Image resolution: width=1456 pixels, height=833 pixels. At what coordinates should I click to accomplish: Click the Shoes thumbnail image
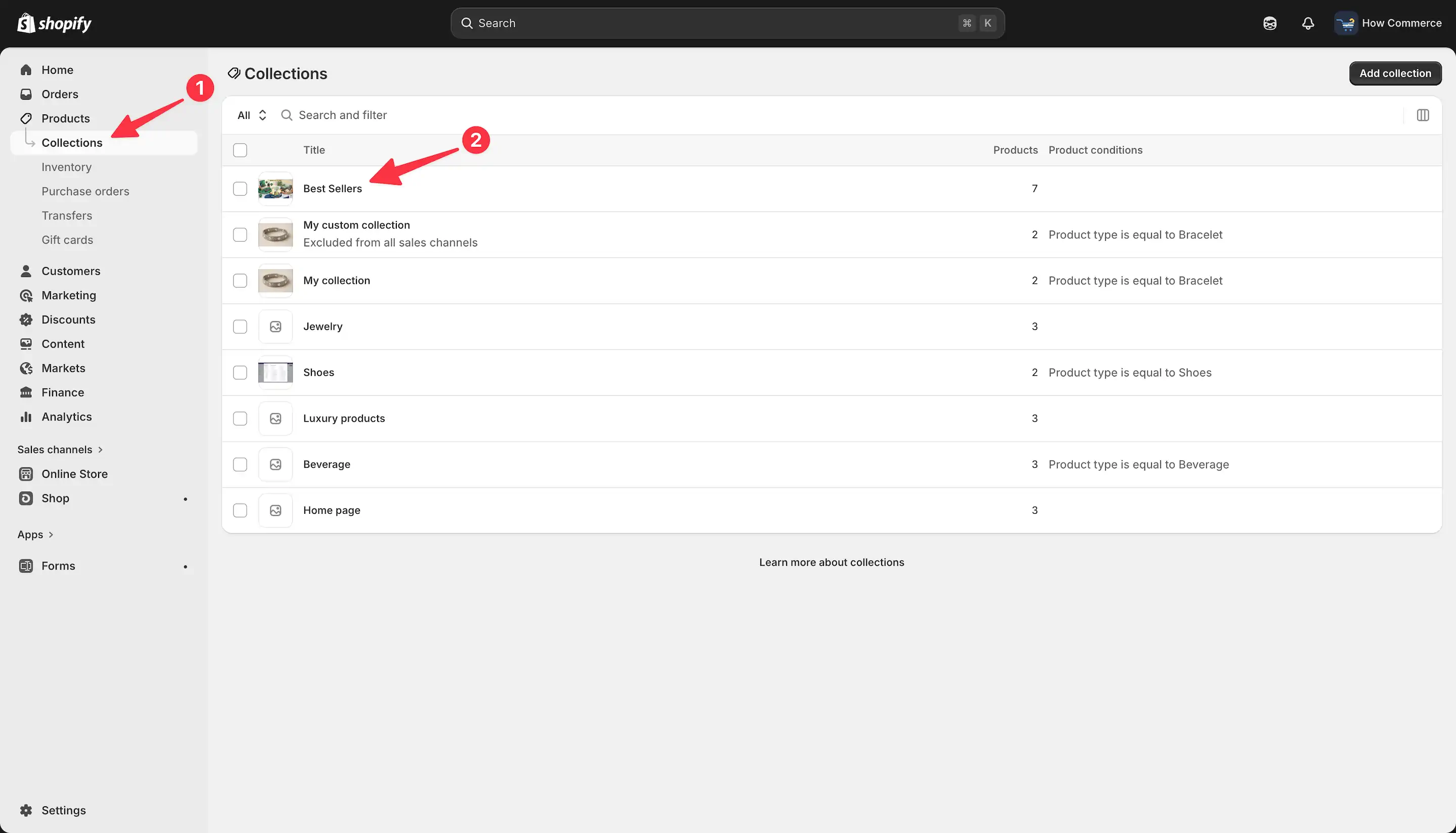(276, 372)
